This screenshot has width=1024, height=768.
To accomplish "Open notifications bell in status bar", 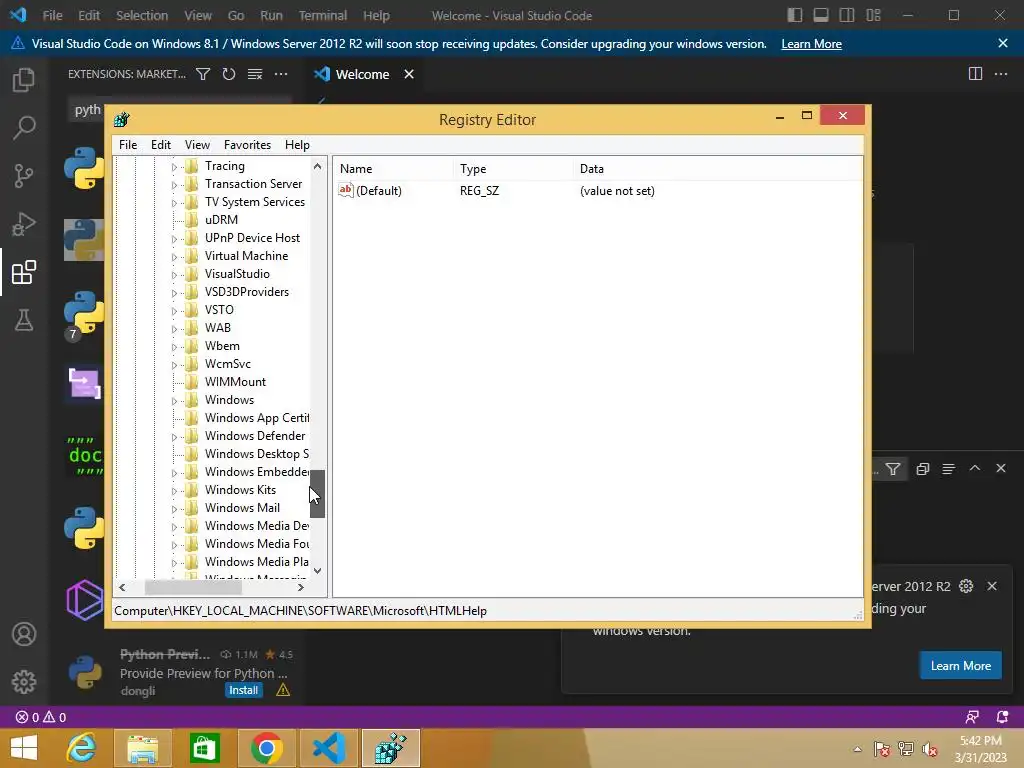I will point(1002,717).
